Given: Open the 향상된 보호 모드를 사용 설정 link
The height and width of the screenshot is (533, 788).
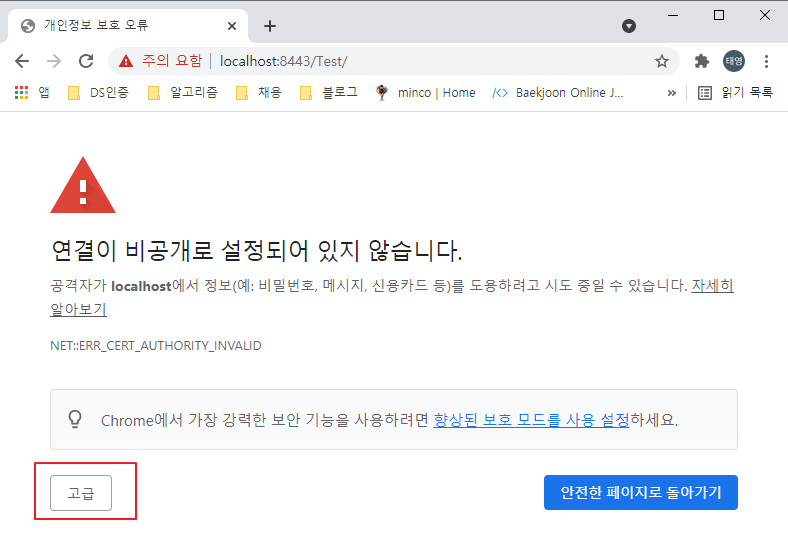Looking at the screenshot, I should tap(531, 419).
